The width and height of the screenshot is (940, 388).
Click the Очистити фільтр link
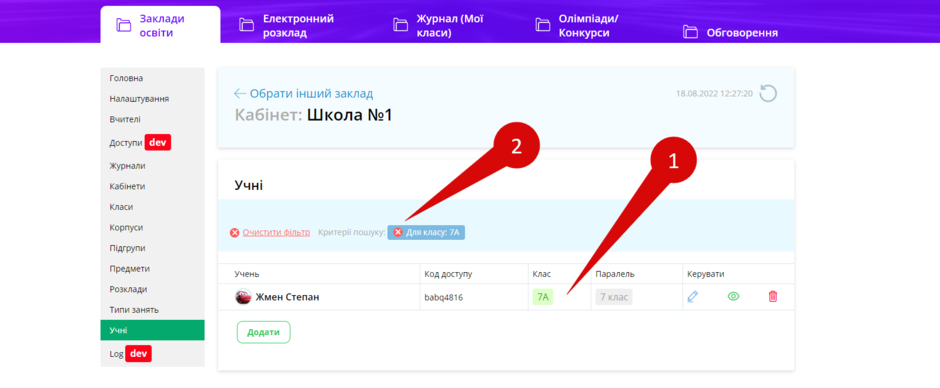pyautogui.click(x=276, y=233)
